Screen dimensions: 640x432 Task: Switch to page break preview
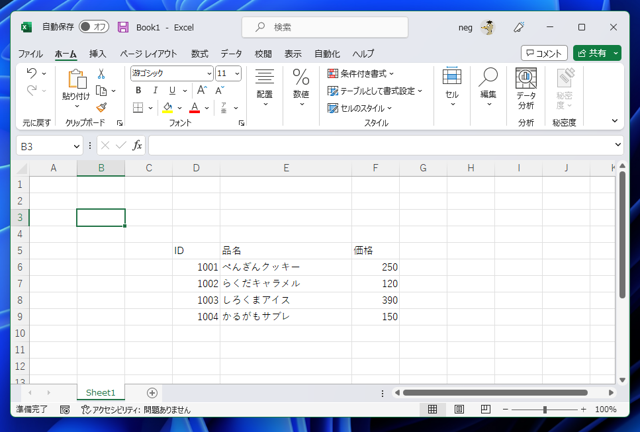486,409
